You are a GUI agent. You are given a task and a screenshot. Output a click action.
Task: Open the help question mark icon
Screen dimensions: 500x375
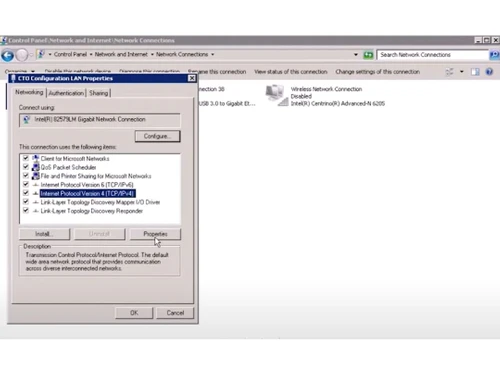[489, 72]
